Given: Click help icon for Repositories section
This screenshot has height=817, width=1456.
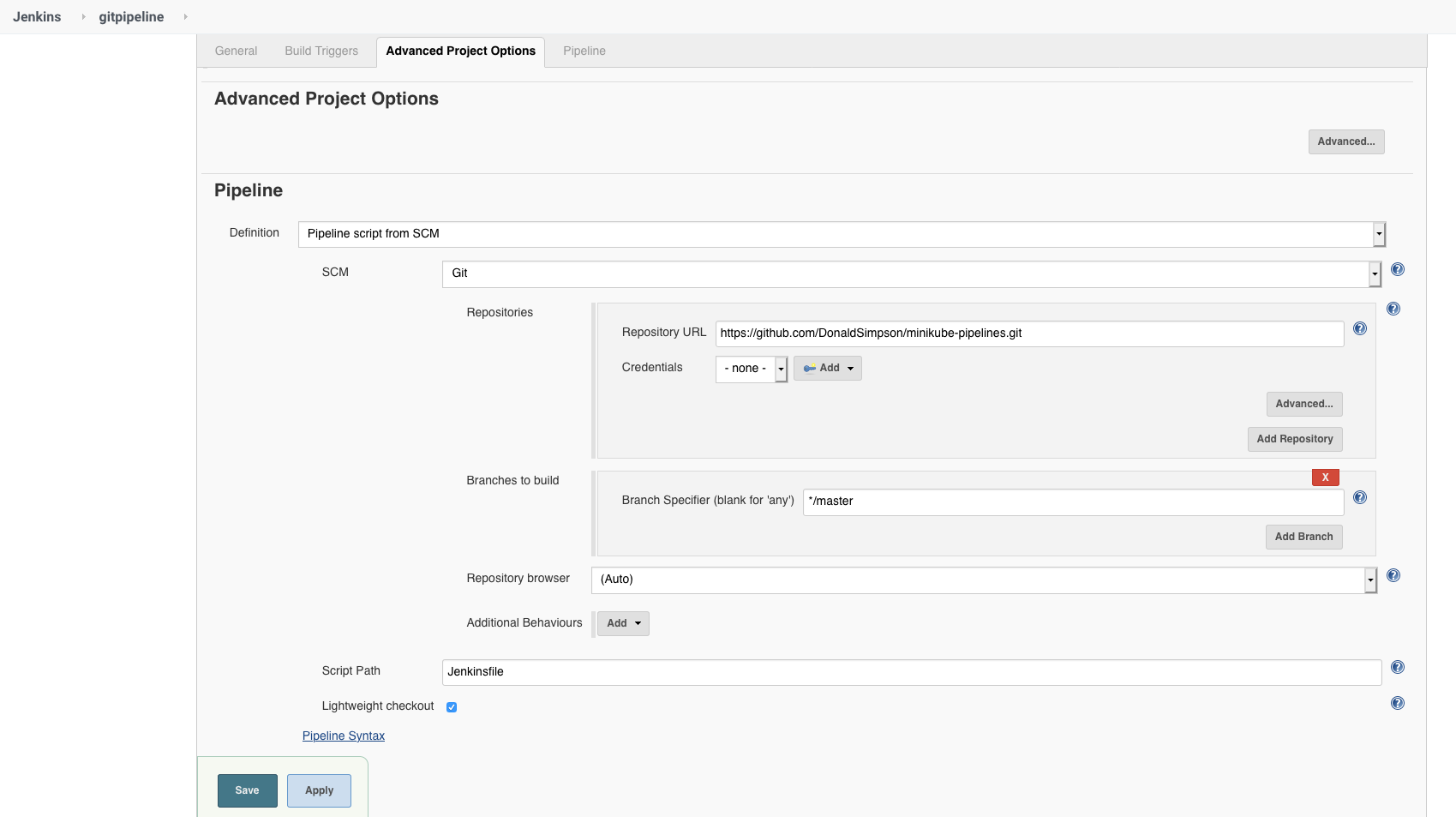Looking at the screenshot, I should [1393, 309].
